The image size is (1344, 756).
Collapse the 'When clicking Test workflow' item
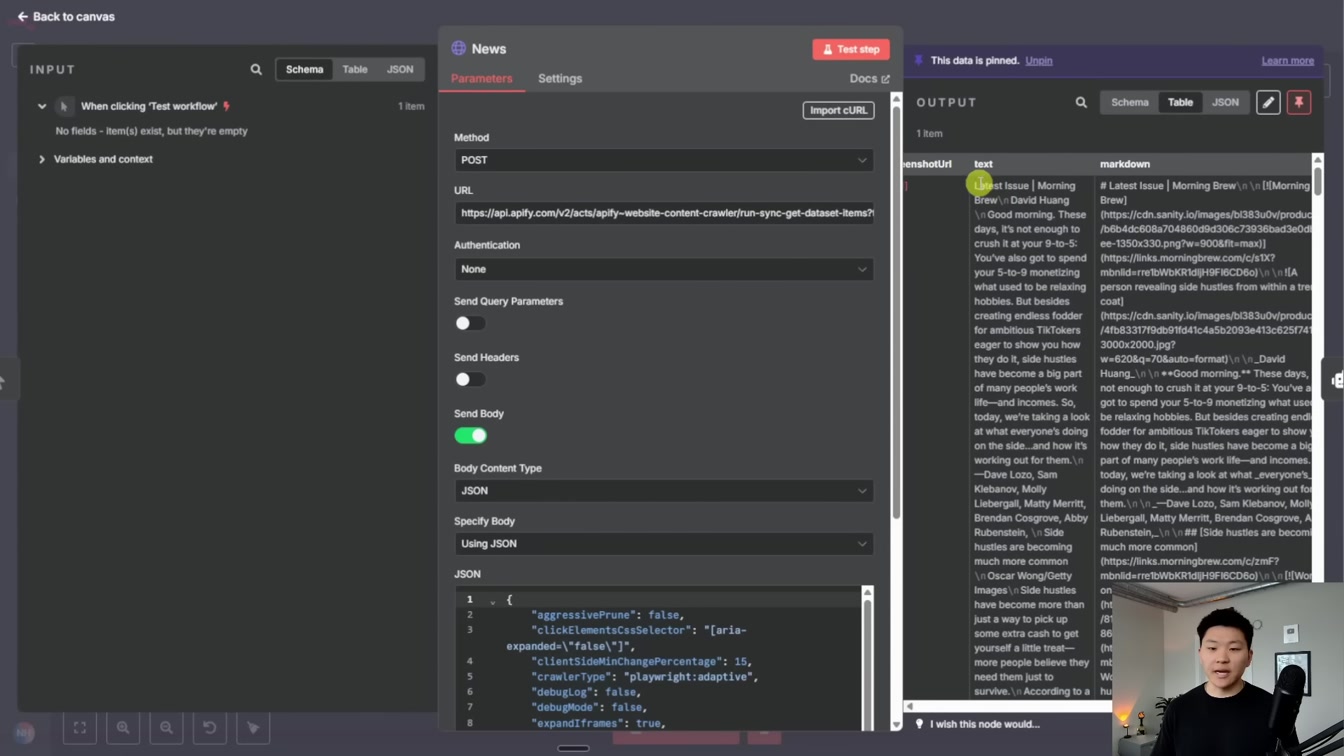(x=42, y=106)
